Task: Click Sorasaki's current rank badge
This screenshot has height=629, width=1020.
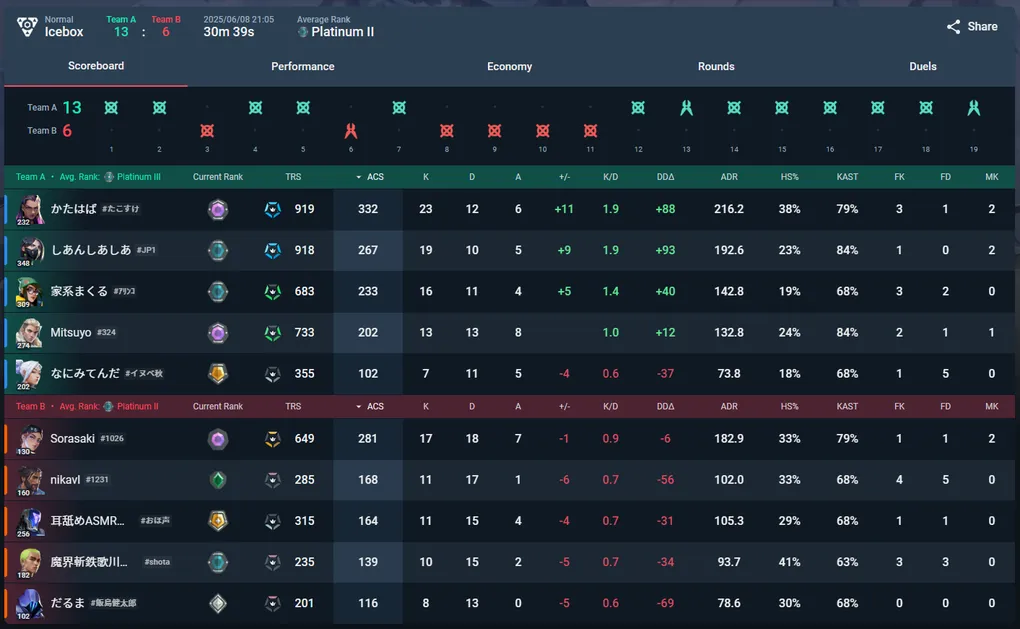Action: click(218, 439)
